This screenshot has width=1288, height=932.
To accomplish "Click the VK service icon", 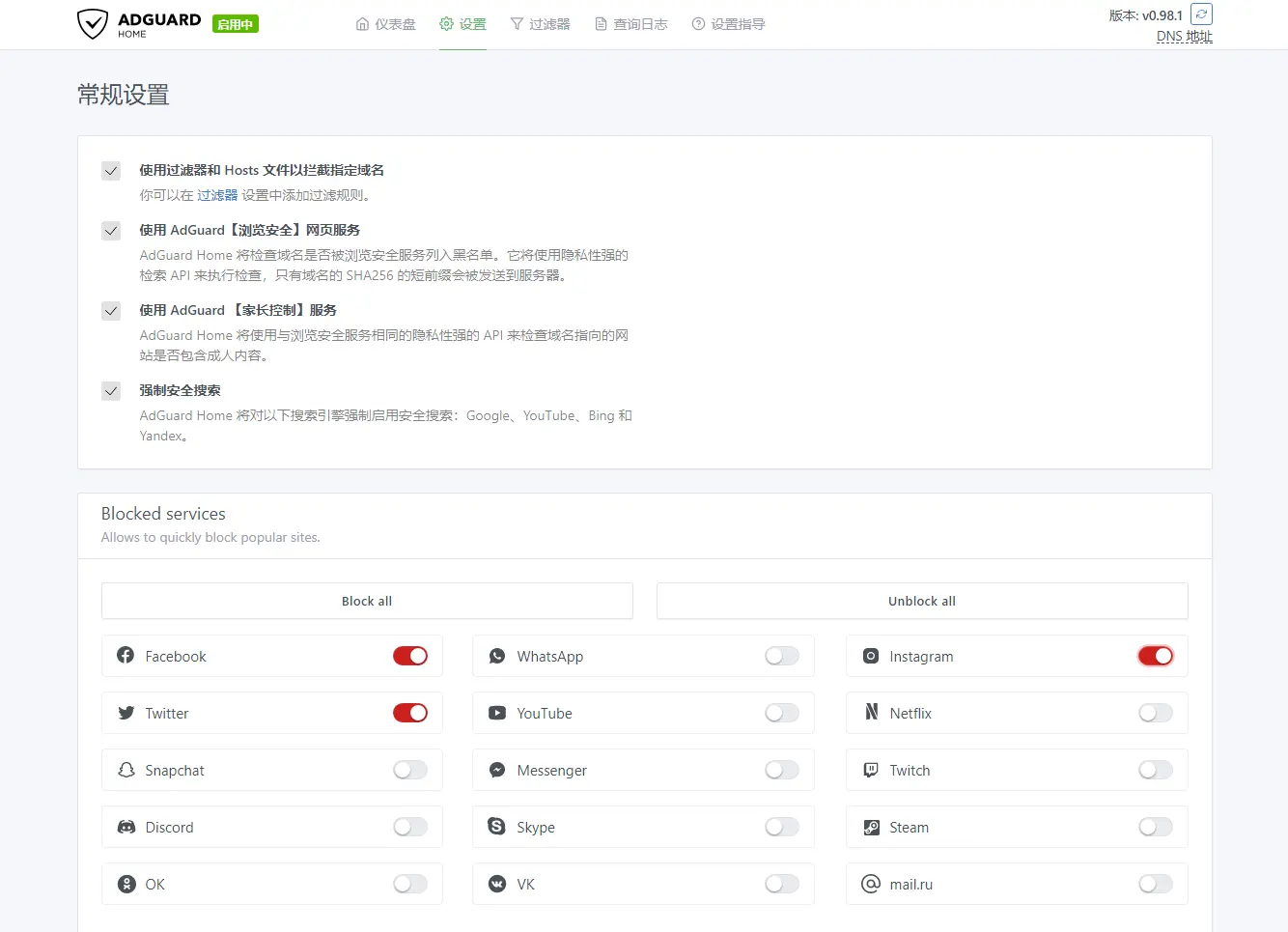I will point(497,884).
